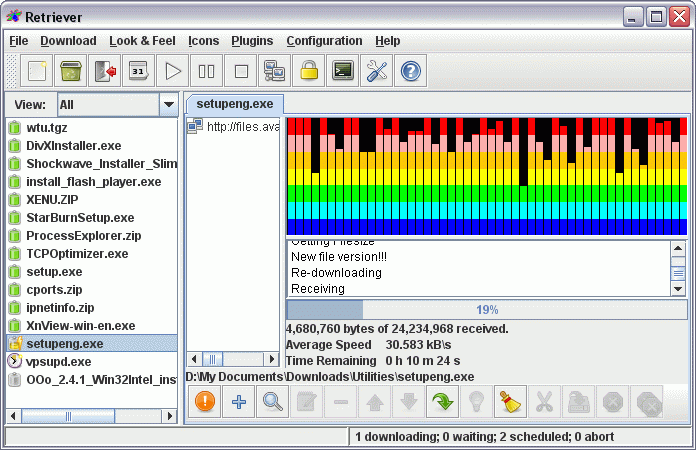This screenshot has width=696, height=450.
Task: Open the terminal console icon
Action: pos(343,71)
